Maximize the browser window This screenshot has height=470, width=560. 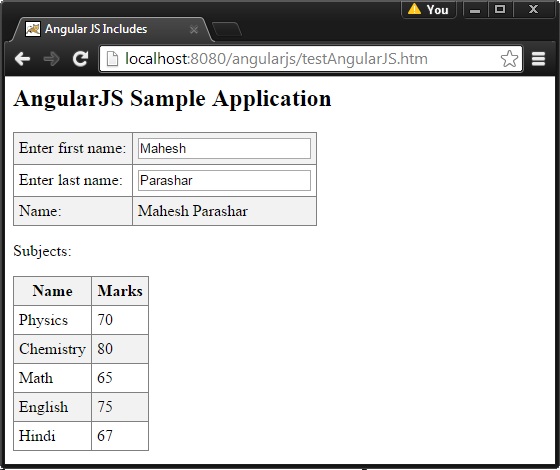[x=500, y=9]
